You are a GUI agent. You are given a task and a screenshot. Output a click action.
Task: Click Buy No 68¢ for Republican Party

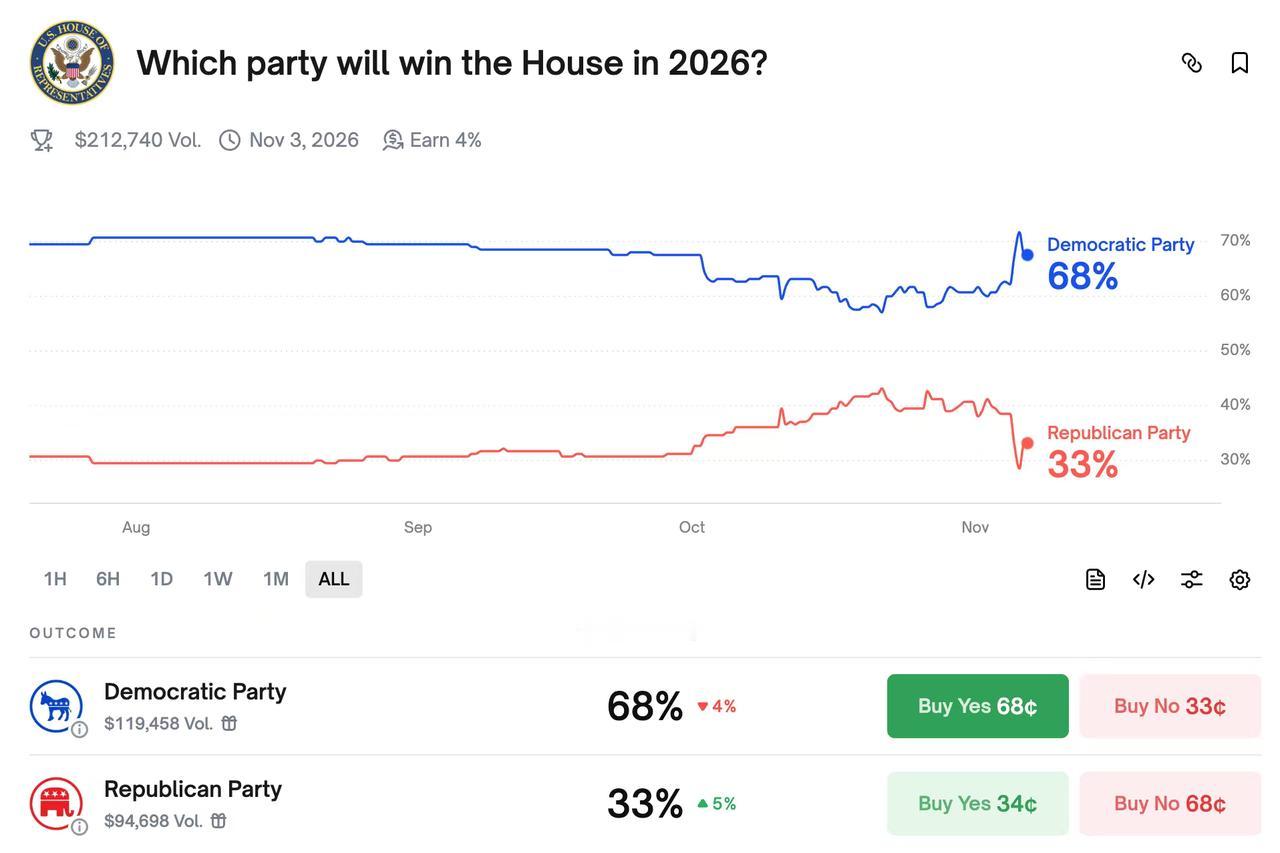(1170, 802)
